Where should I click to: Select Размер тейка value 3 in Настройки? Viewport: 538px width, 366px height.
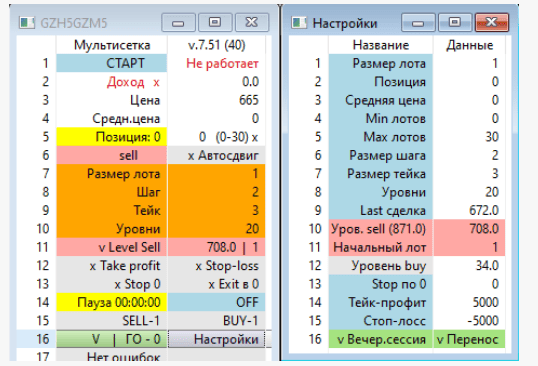pyautogui.click(x=469, y=174)
